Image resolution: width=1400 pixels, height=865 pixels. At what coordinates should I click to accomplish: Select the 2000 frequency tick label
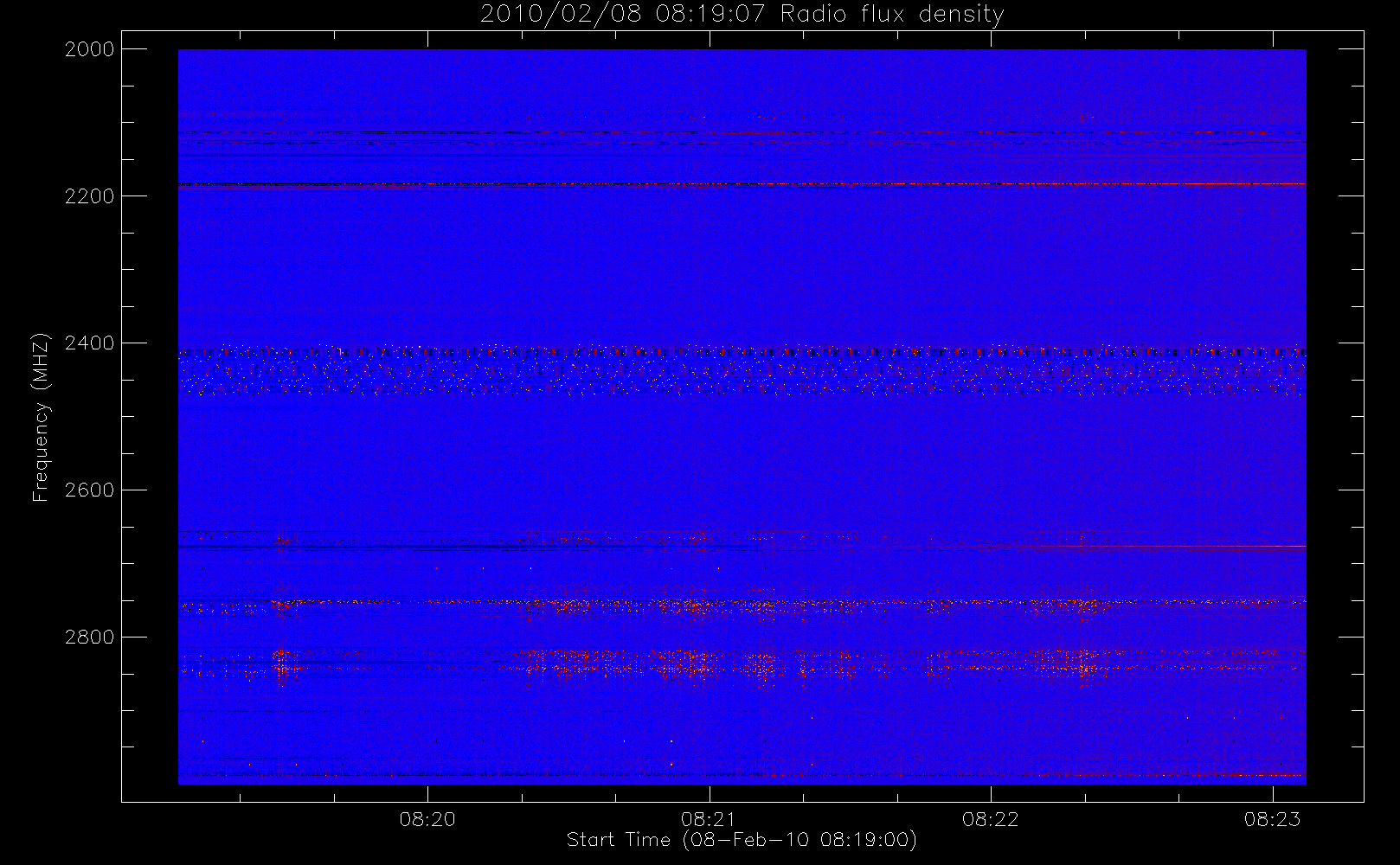click(x=90, y=49)
